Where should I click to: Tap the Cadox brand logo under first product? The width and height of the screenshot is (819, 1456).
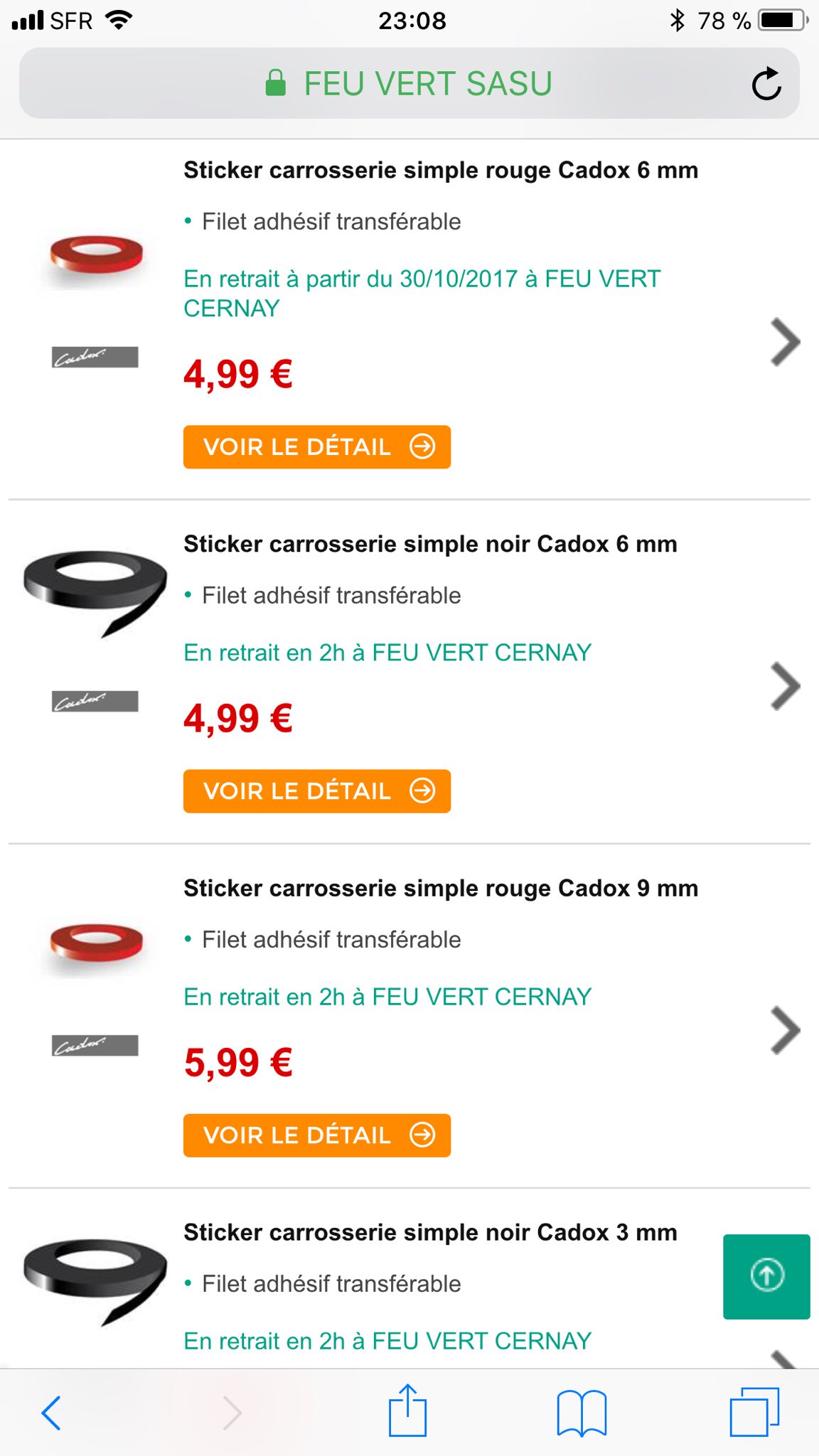tap(95, 357)
